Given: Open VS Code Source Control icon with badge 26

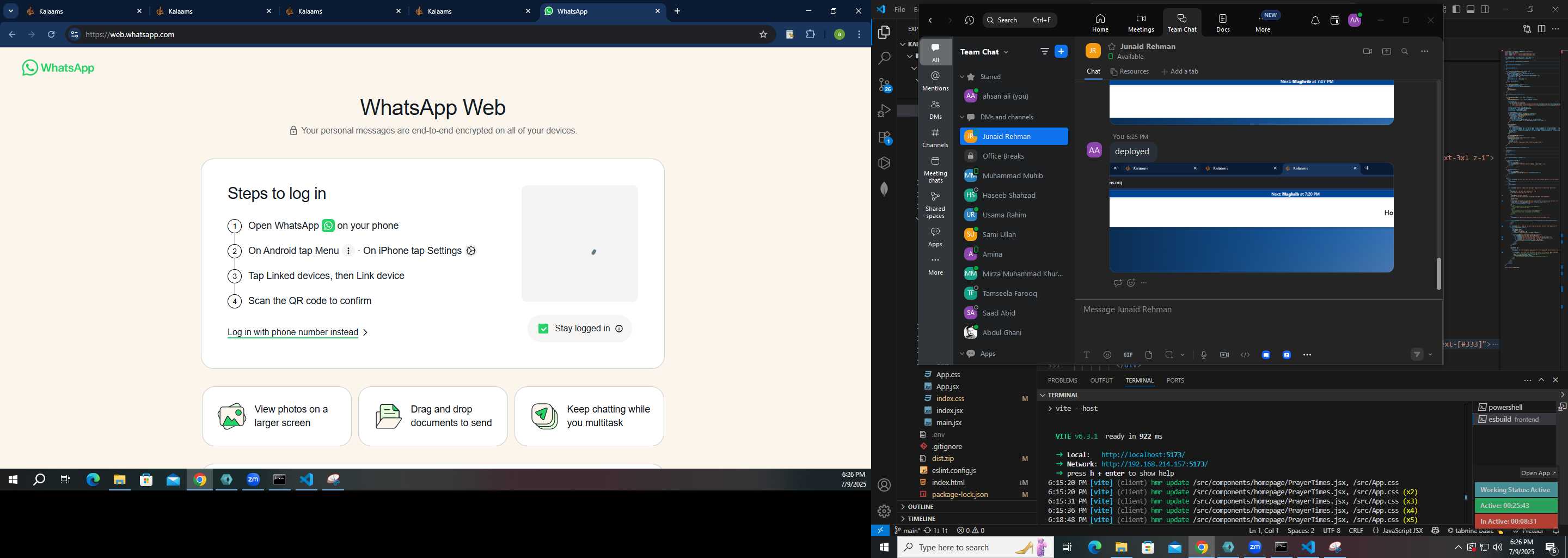Looking at the screenshot, I should 884,84.
